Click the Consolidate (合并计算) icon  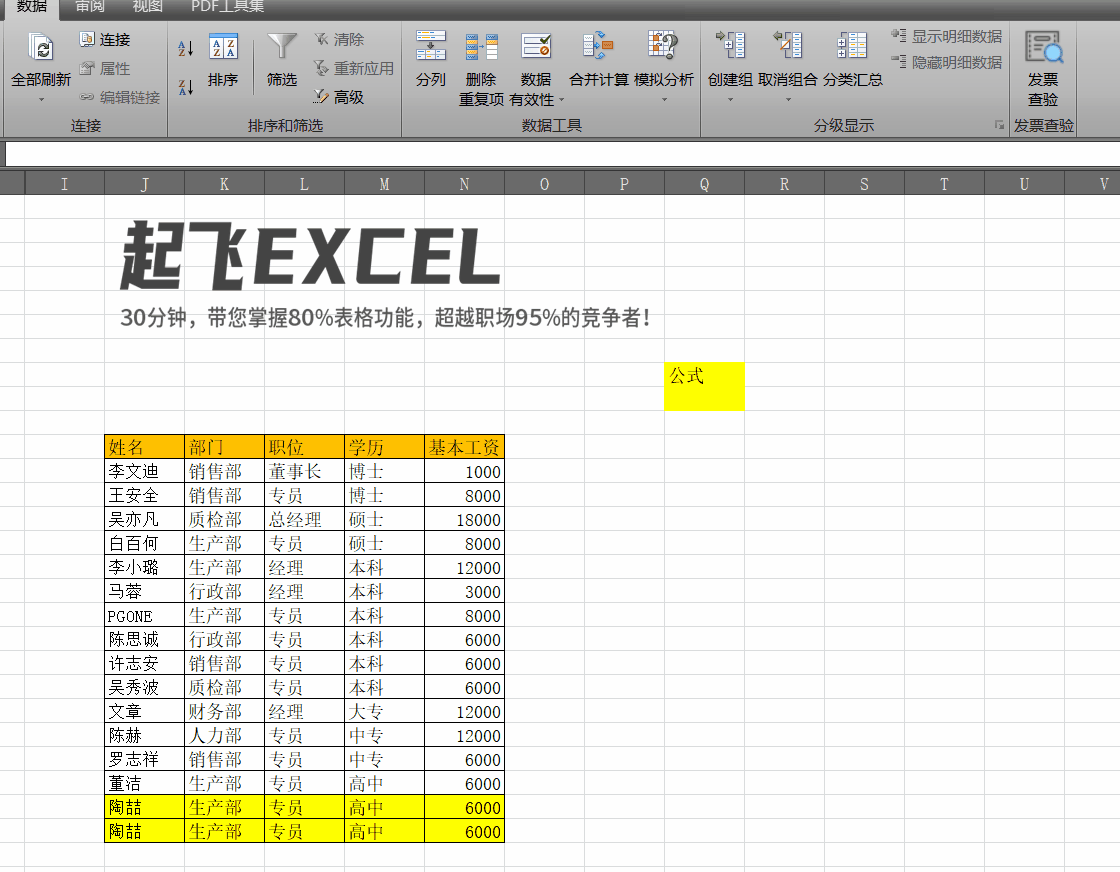[x=598, y=46]
